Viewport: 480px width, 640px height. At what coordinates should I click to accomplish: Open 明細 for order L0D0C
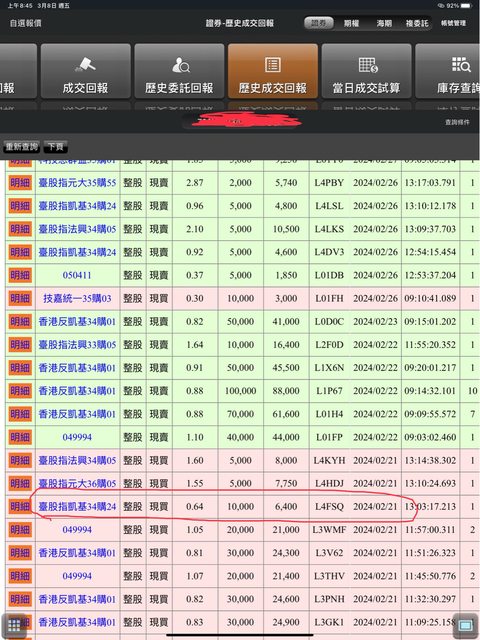tap(20, 322)
